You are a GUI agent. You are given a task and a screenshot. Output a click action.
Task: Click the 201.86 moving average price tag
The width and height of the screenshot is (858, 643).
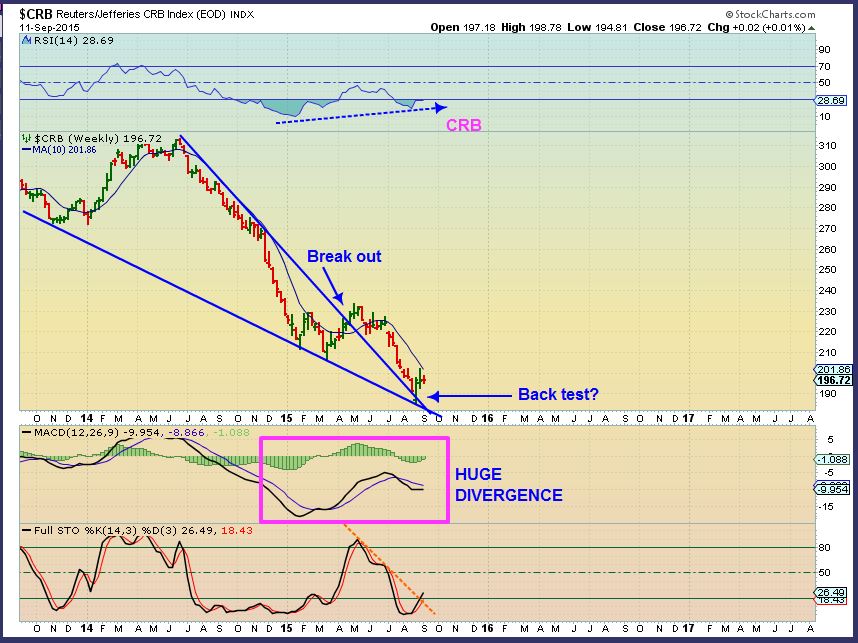pos(834,370)
